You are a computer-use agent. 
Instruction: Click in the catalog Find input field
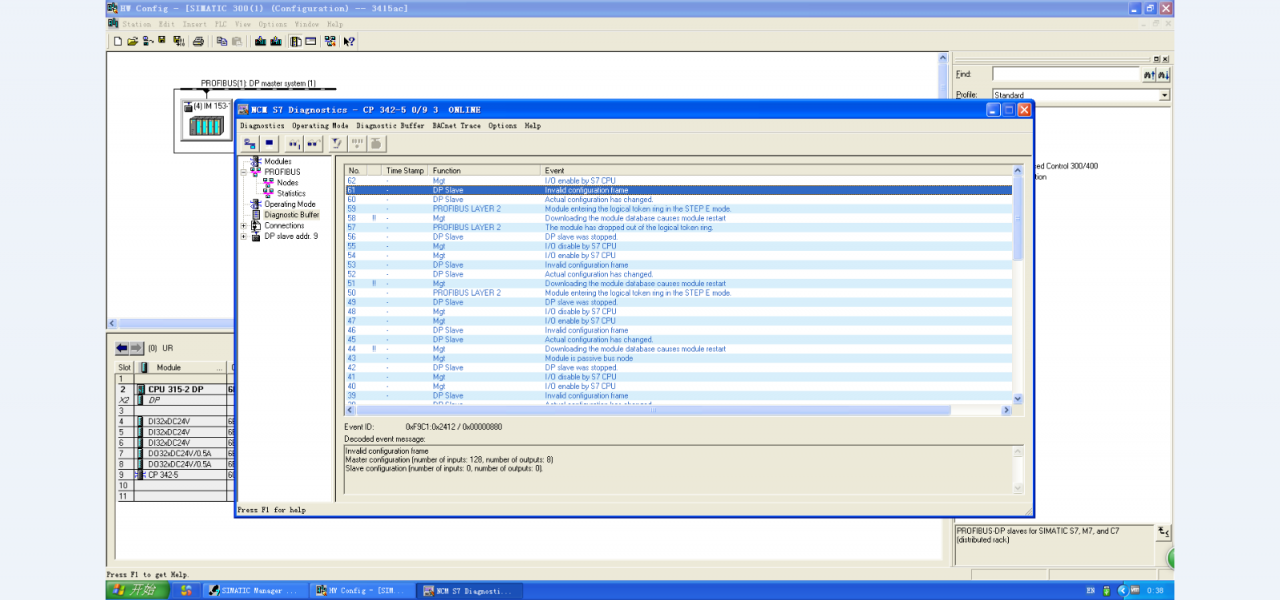[x=1065, y=74]
